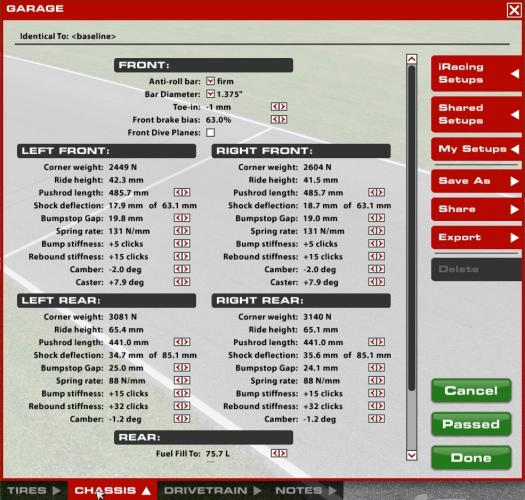This screenshot has height=500, width=525.
Task: Click the green Done button
Action: point(471,457)
